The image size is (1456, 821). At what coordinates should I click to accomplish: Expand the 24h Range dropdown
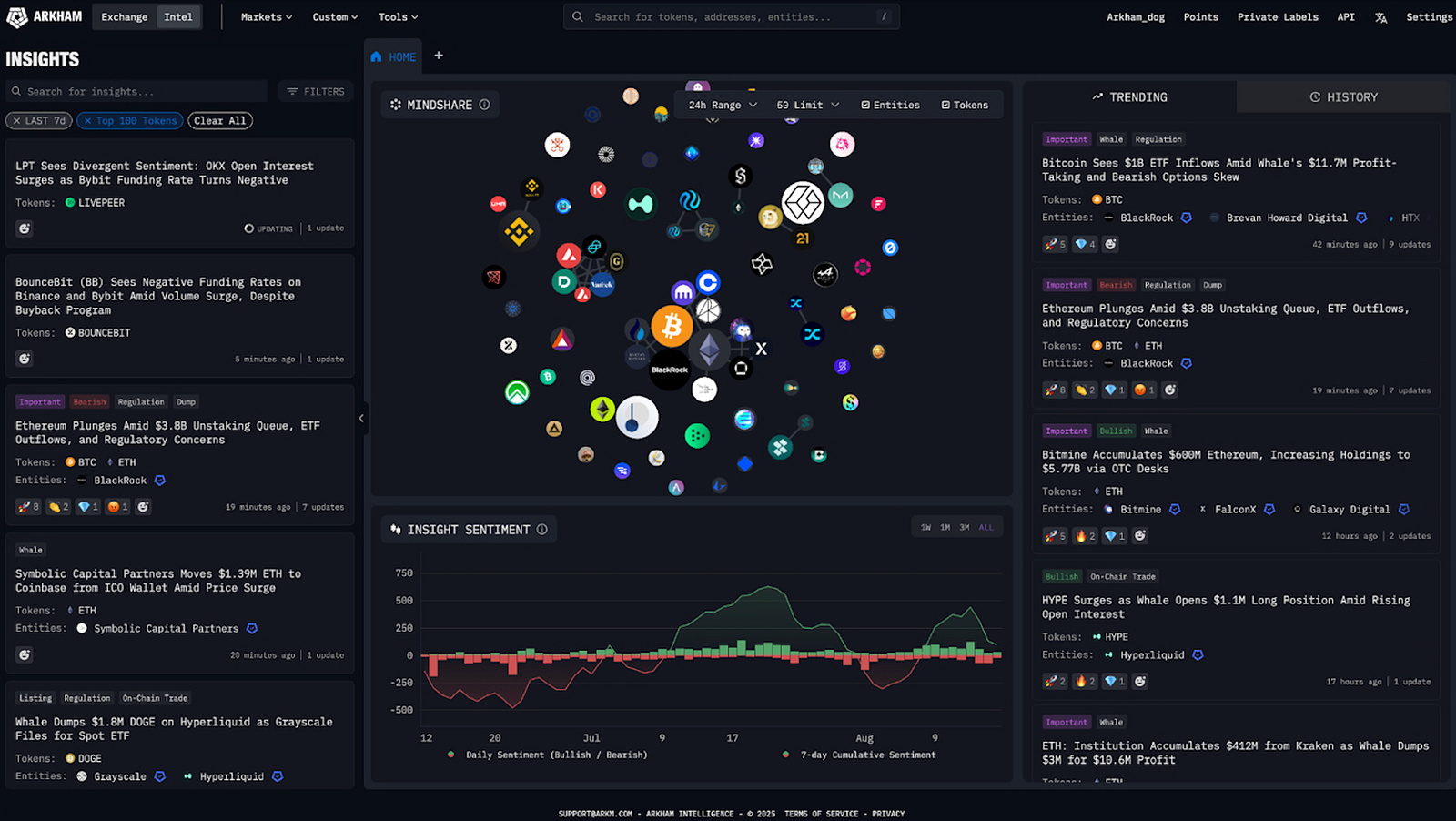click(x=723, y=106)
